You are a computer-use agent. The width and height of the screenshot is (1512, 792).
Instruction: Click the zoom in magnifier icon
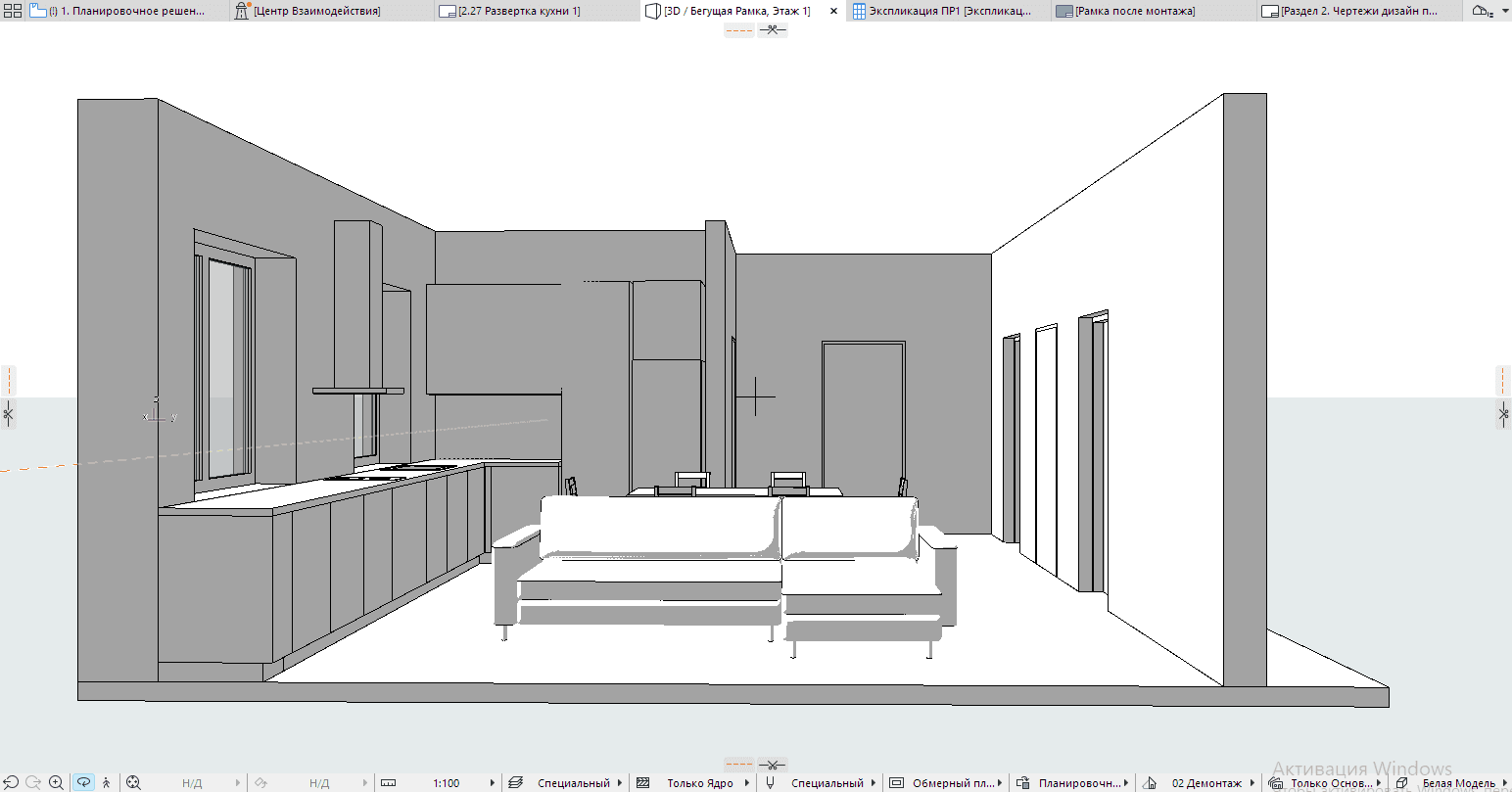pos(57,782)
